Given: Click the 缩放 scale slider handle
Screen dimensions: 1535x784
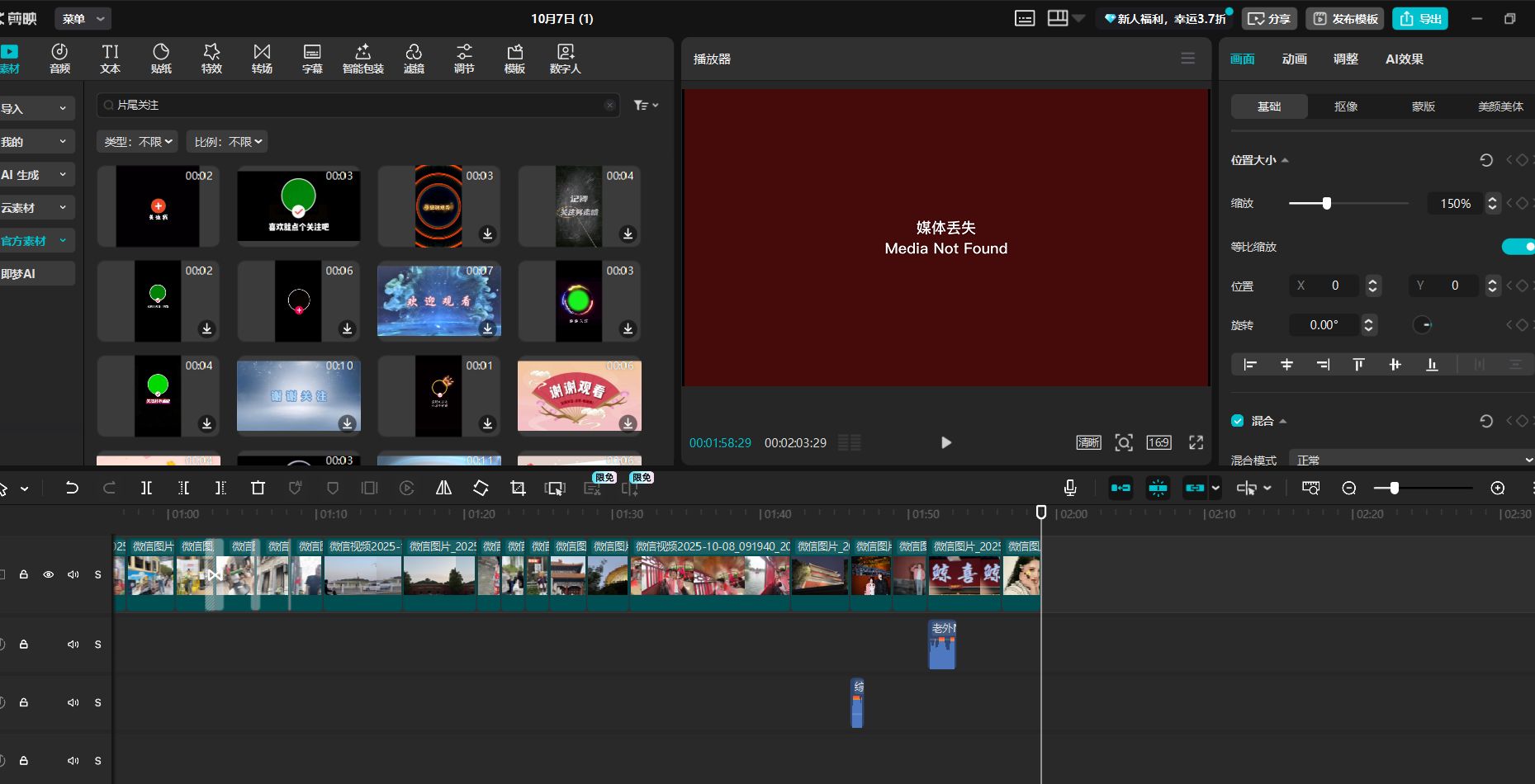Looking at the screenshot, I should 1327,203.
